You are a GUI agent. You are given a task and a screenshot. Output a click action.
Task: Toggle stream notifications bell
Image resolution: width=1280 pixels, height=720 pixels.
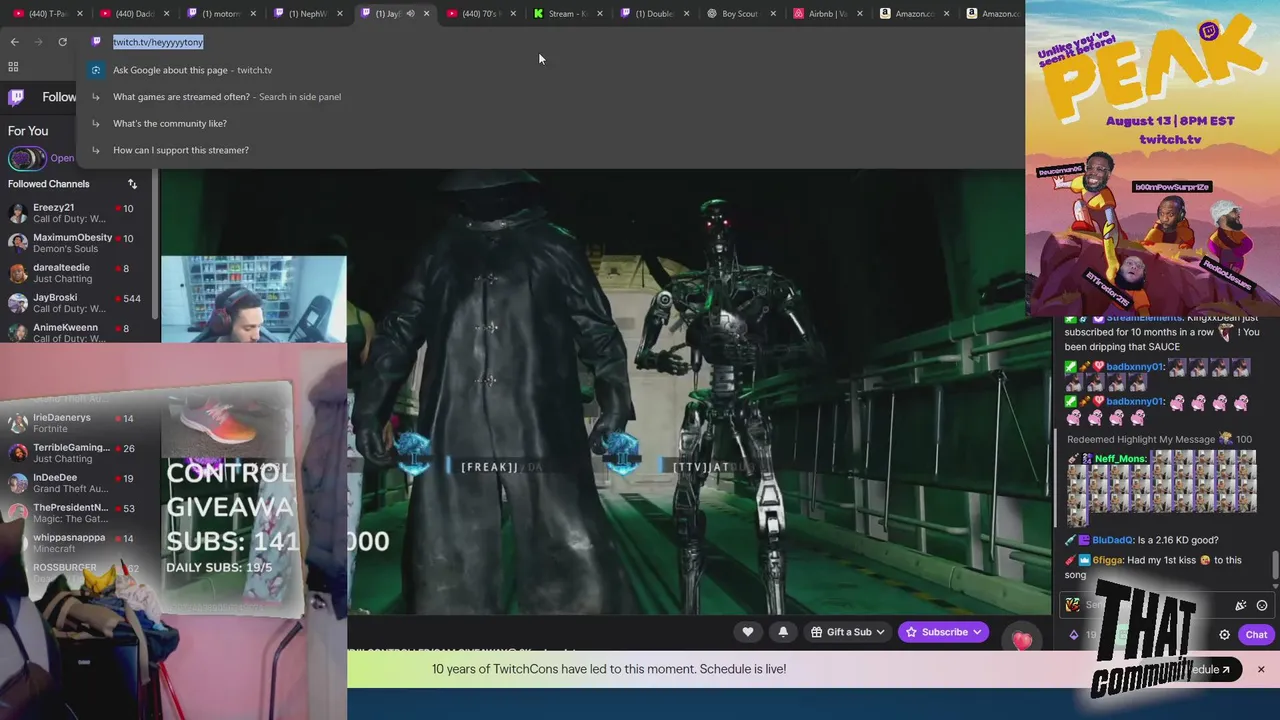[783, 632]
